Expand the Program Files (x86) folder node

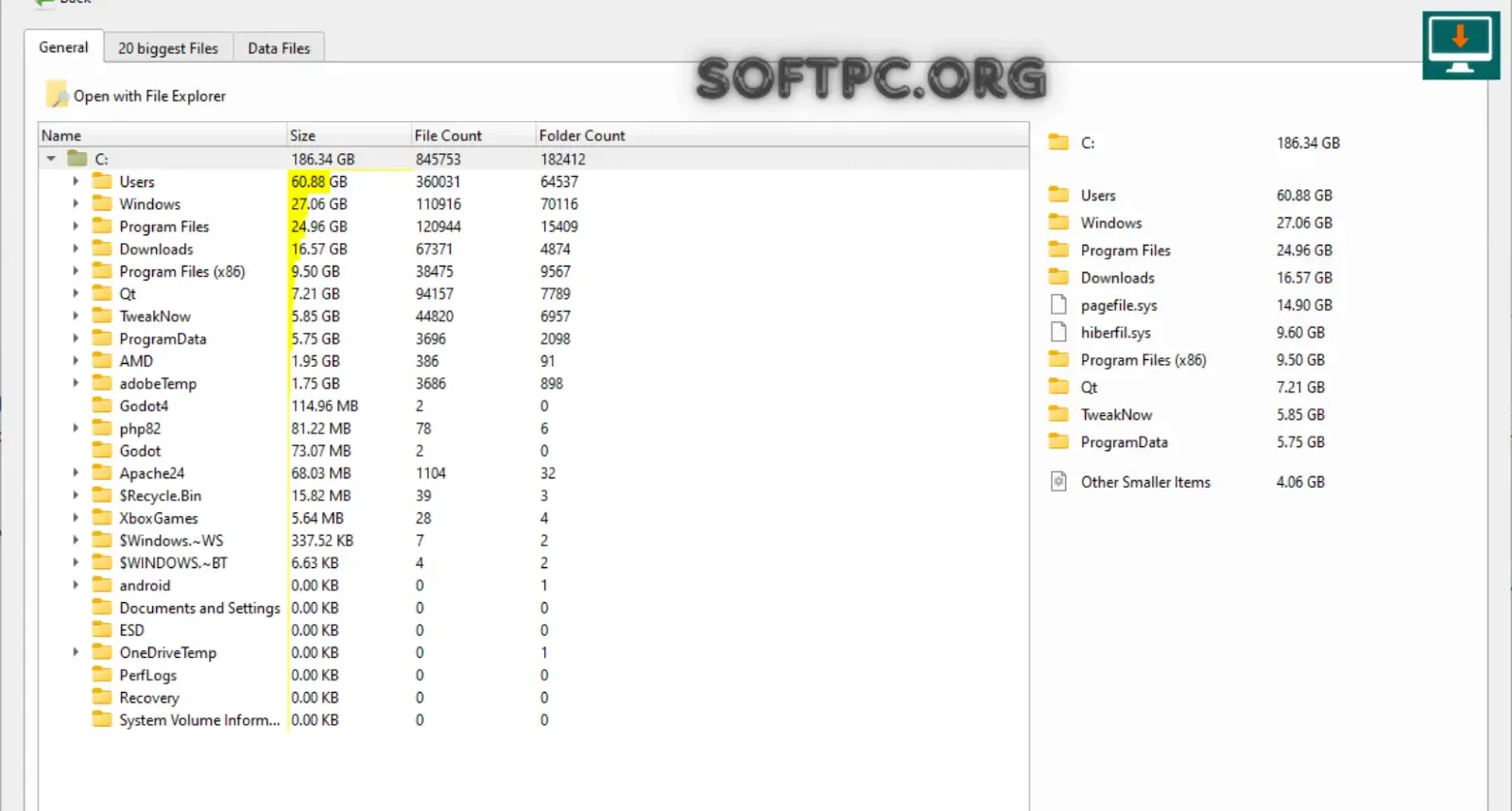click(76, 270)
